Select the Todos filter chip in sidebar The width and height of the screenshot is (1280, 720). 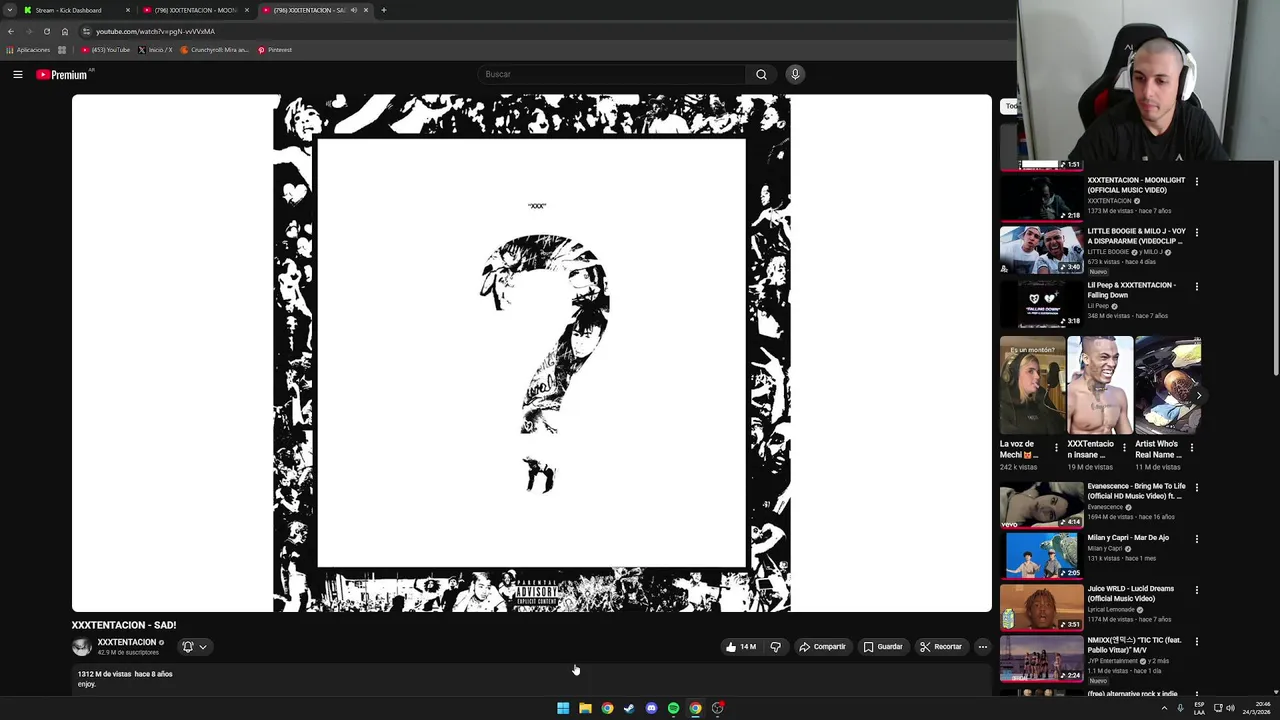coord(1011,106)
